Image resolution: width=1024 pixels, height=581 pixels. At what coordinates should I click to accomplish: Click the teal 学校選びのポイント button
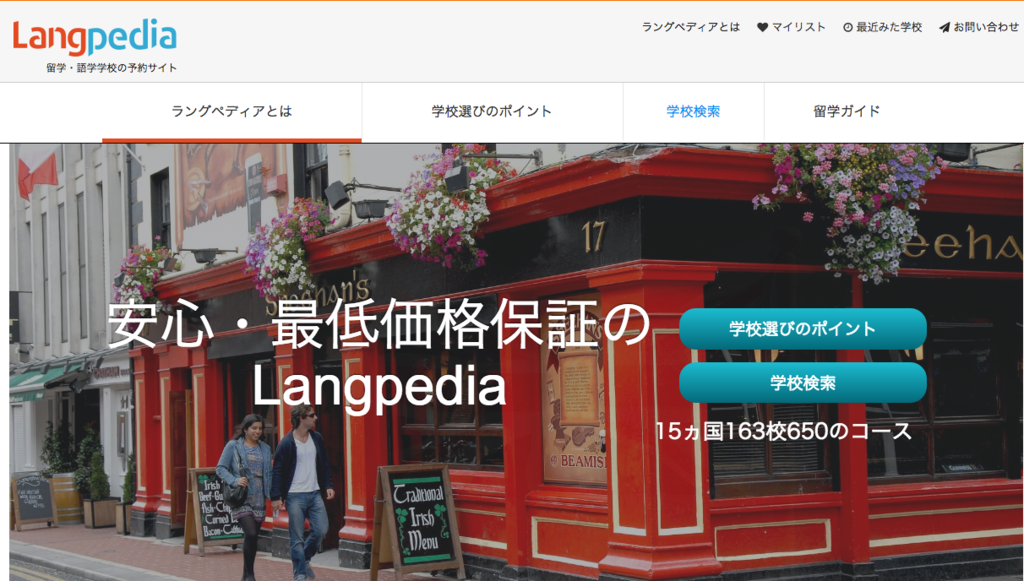(803, 329)
